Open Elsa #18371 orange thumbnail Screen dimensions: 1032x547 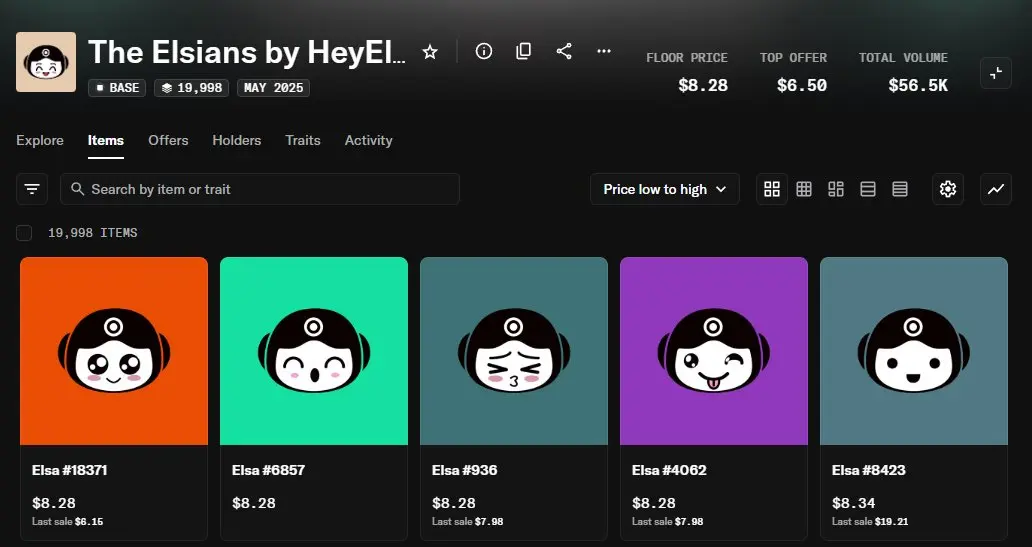pyautogui.click(x=114, y=351)
